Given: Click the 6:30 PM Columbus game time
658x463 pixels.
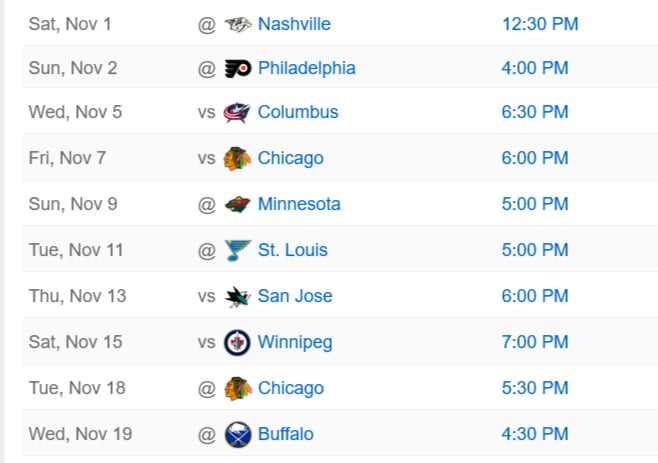Looking at the screenshot, I should coord(535,112).
